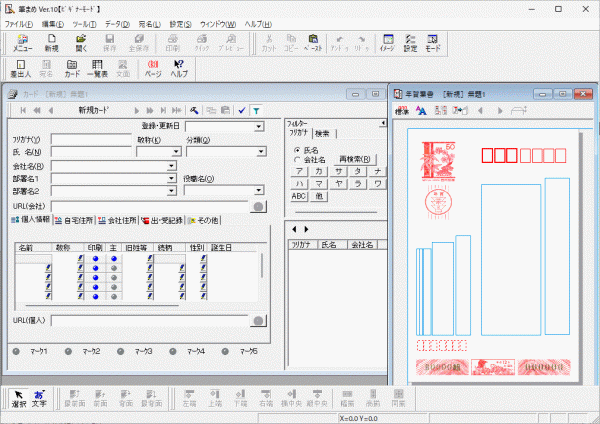The height and width of the screenshot is (424, 600).
Task: Open the 役職名 dropdown
Action: [x=259, y=190]
